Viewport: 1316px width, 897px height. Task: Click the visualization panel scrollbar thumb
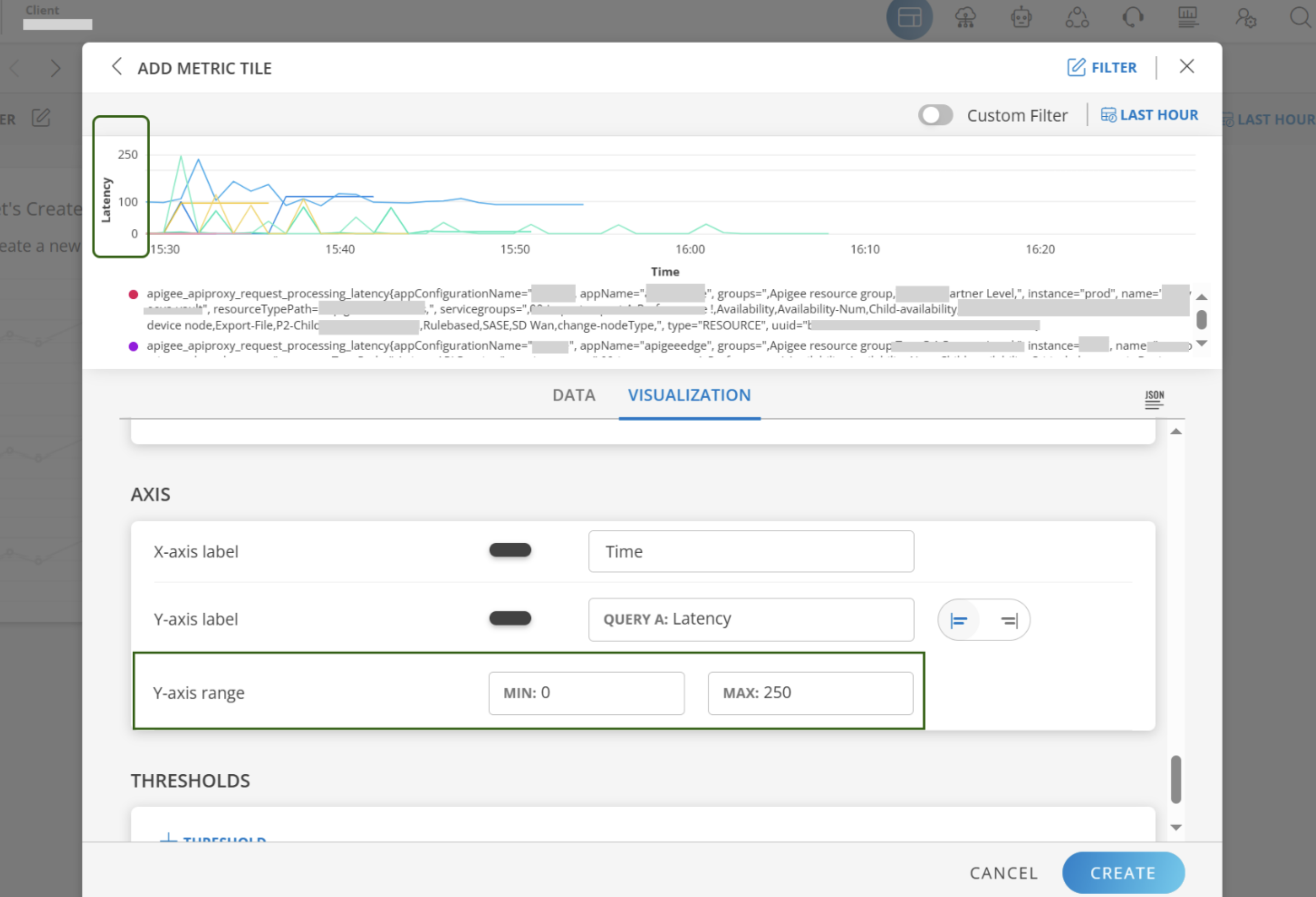(1176, 779)
